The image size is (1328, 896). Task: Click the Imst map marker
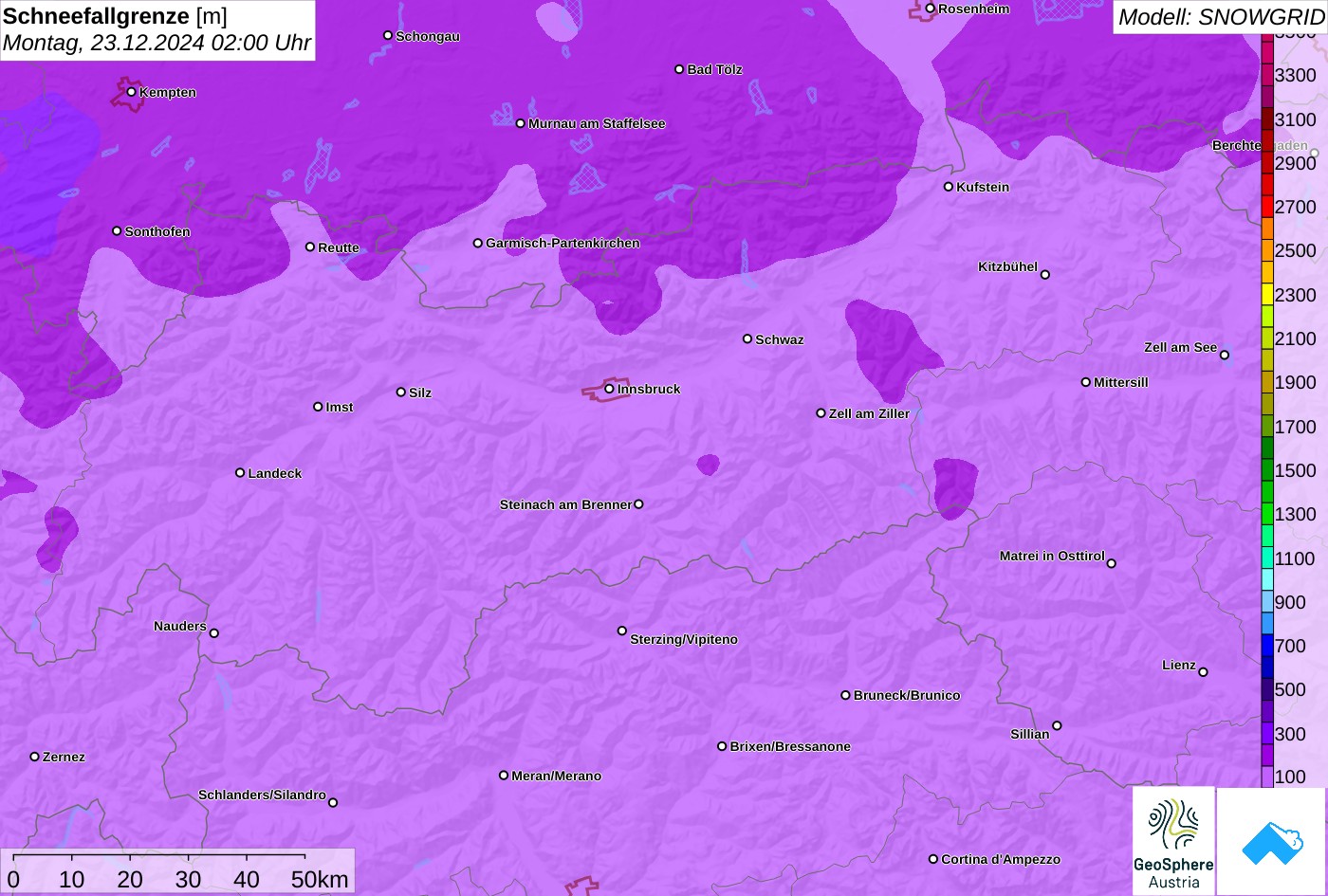pos(318,407)
